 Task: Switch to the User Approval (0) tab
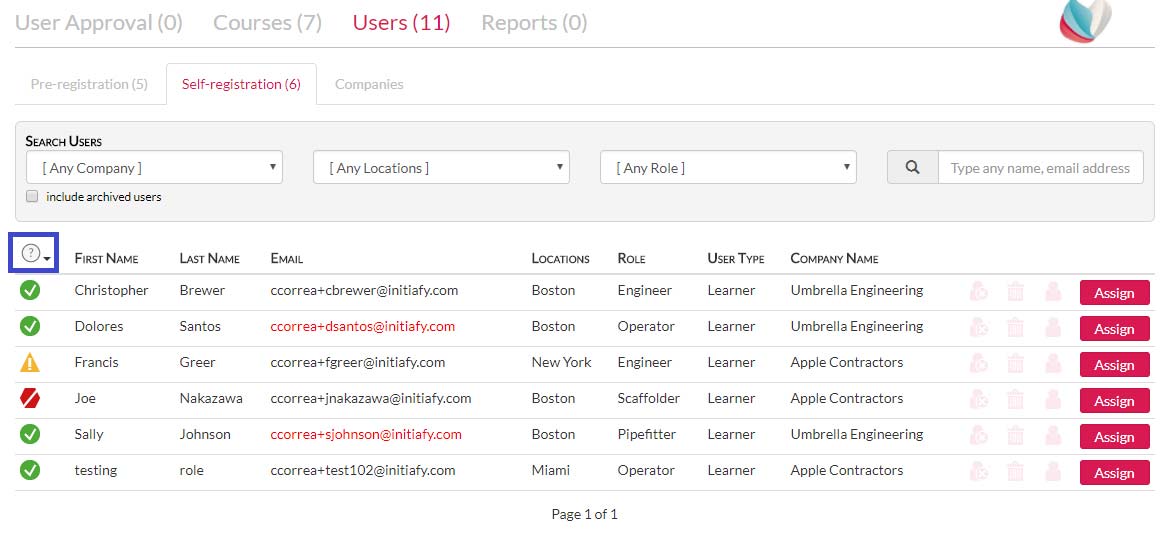tap(99, 23)
